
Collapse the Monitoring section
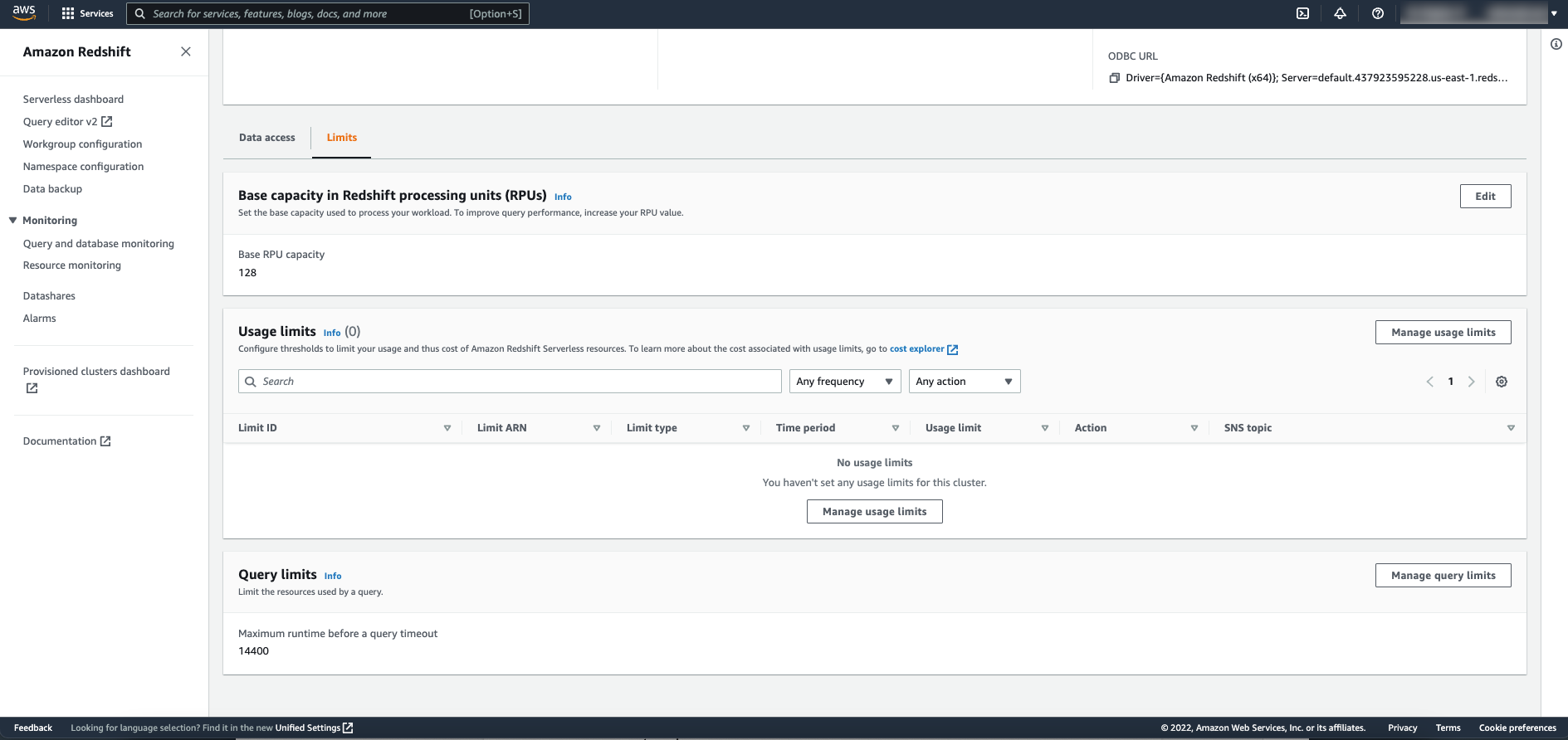coord(12,221)
